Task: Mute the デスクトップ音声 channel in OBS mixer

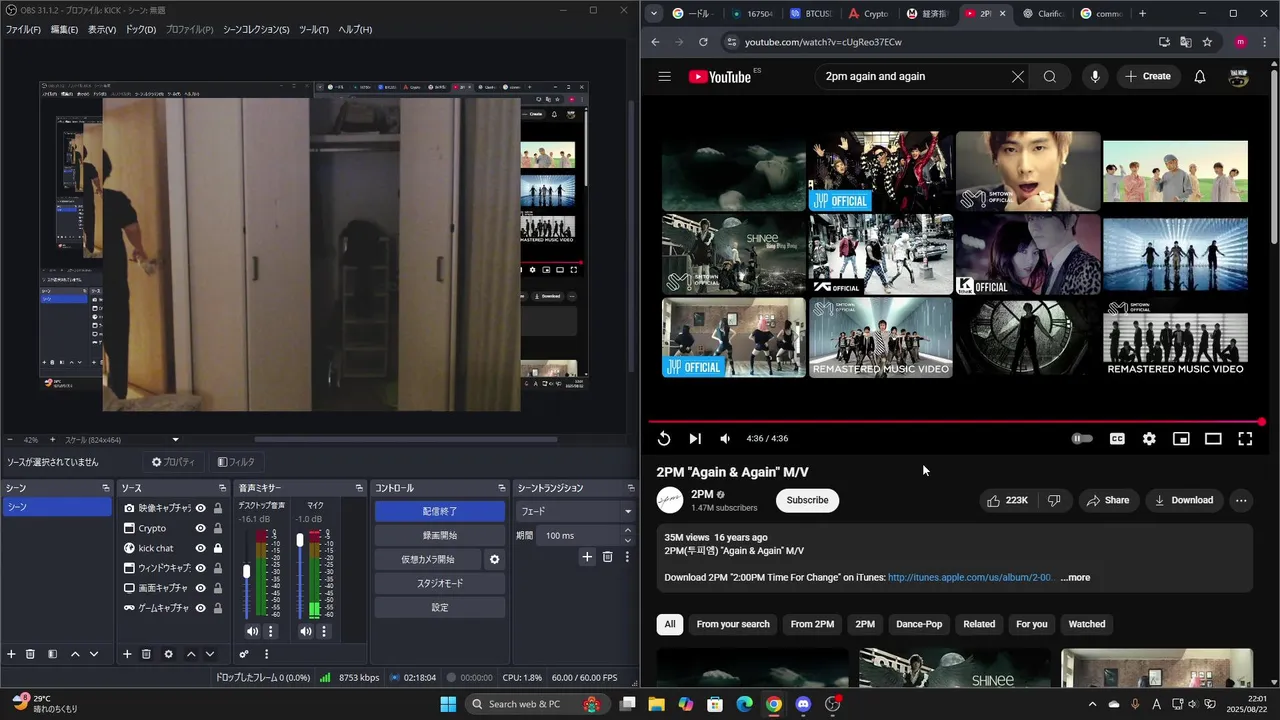Action: (252, 631)
